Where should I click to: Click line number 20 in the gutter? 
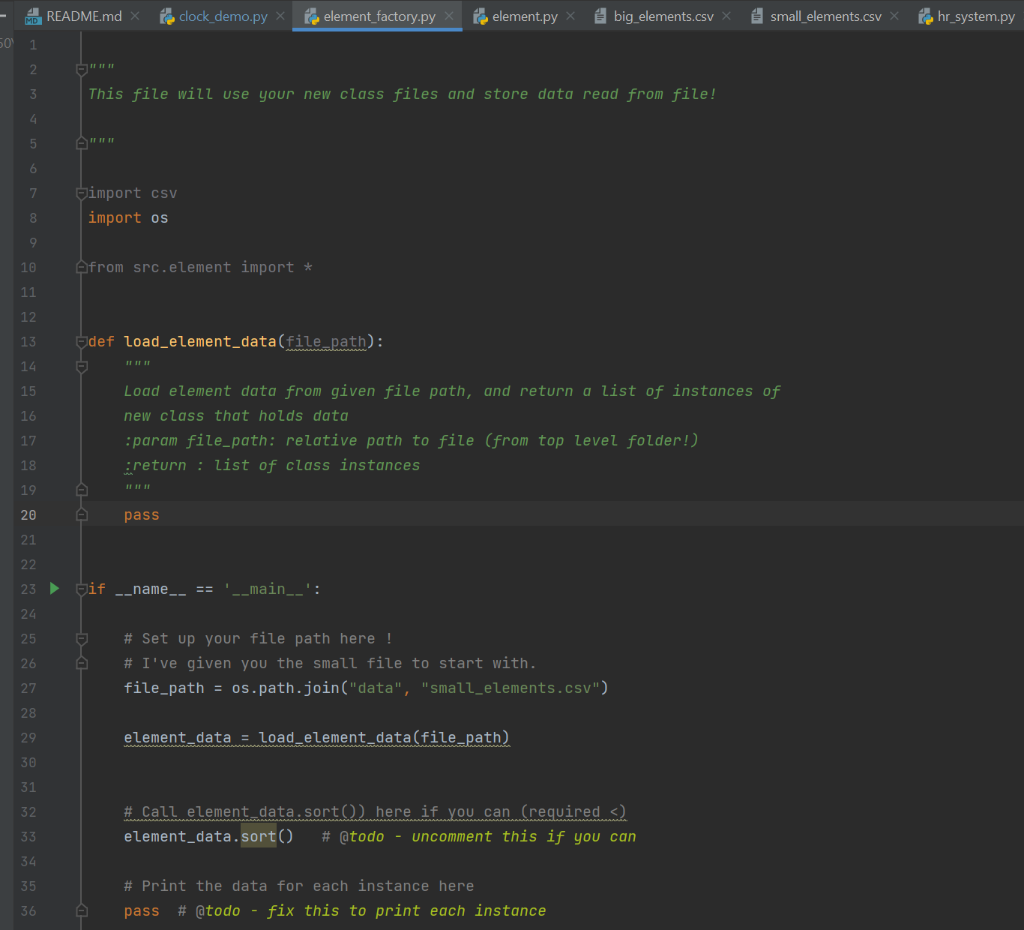click(x=28, y=515)
